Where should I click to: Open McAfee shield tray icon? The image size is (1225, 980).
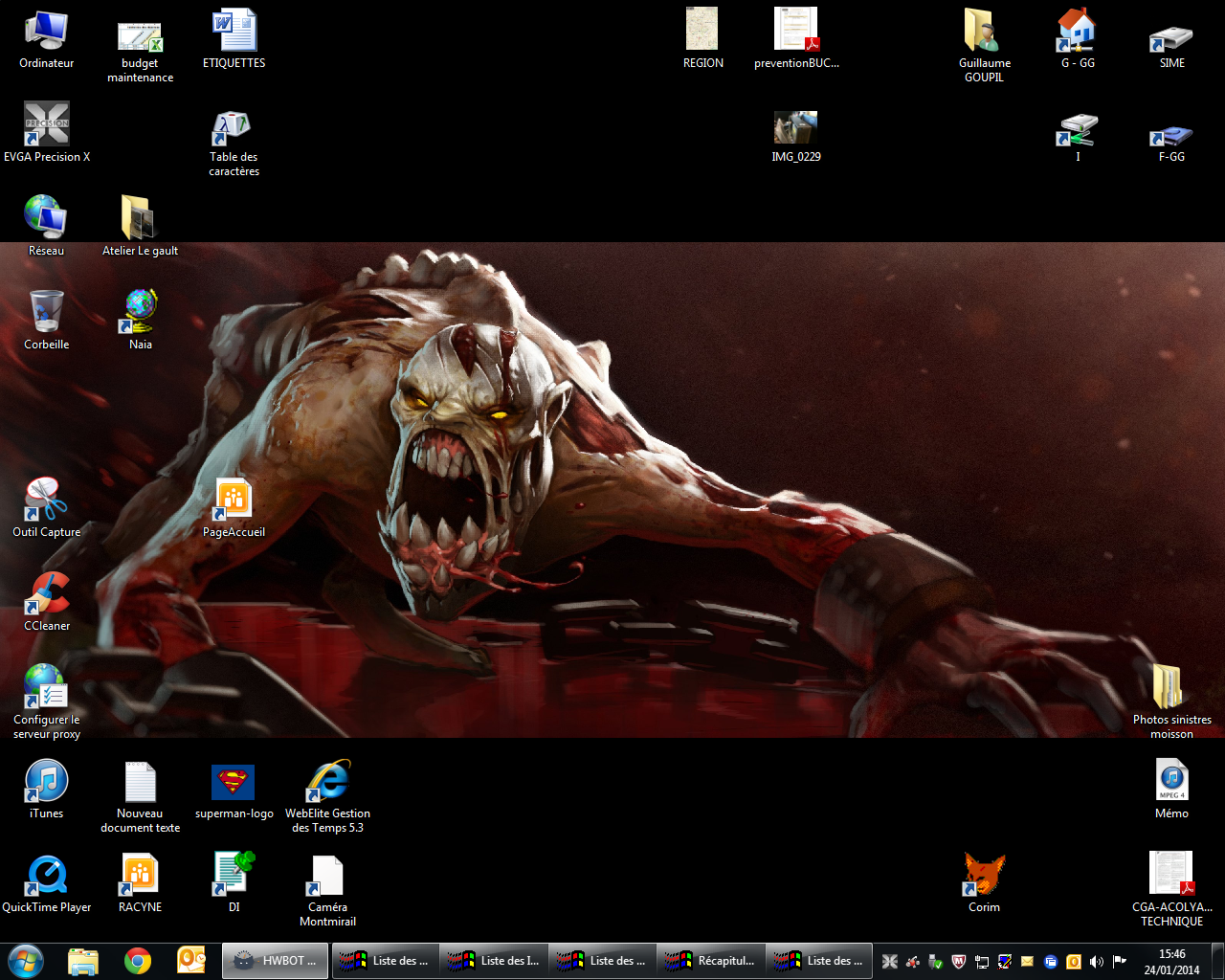coord(959,962)
